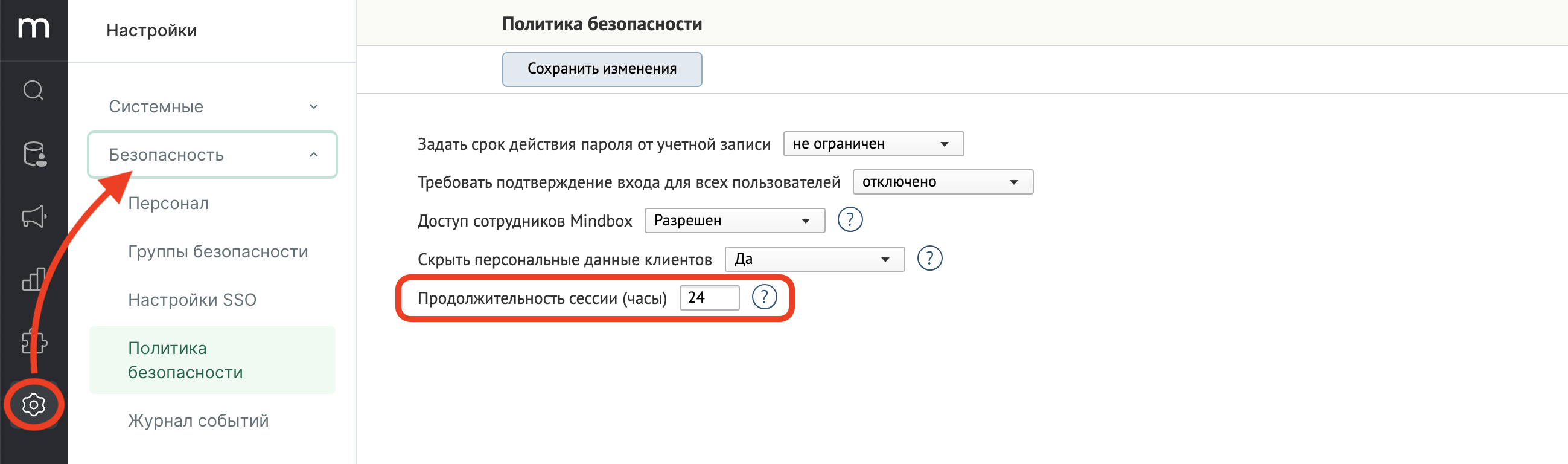Open the campaigns megaphone icon
Screen dimensions: 1568x464
(34, 216)
